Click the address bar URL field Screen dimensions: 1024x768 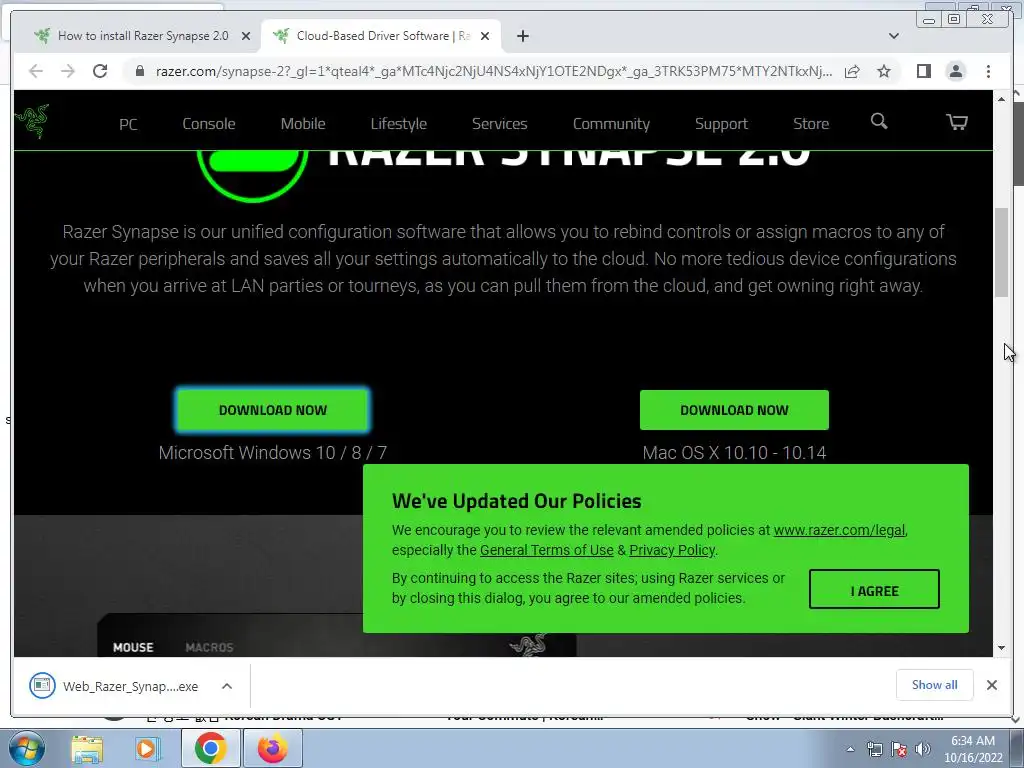click(493, 71)
